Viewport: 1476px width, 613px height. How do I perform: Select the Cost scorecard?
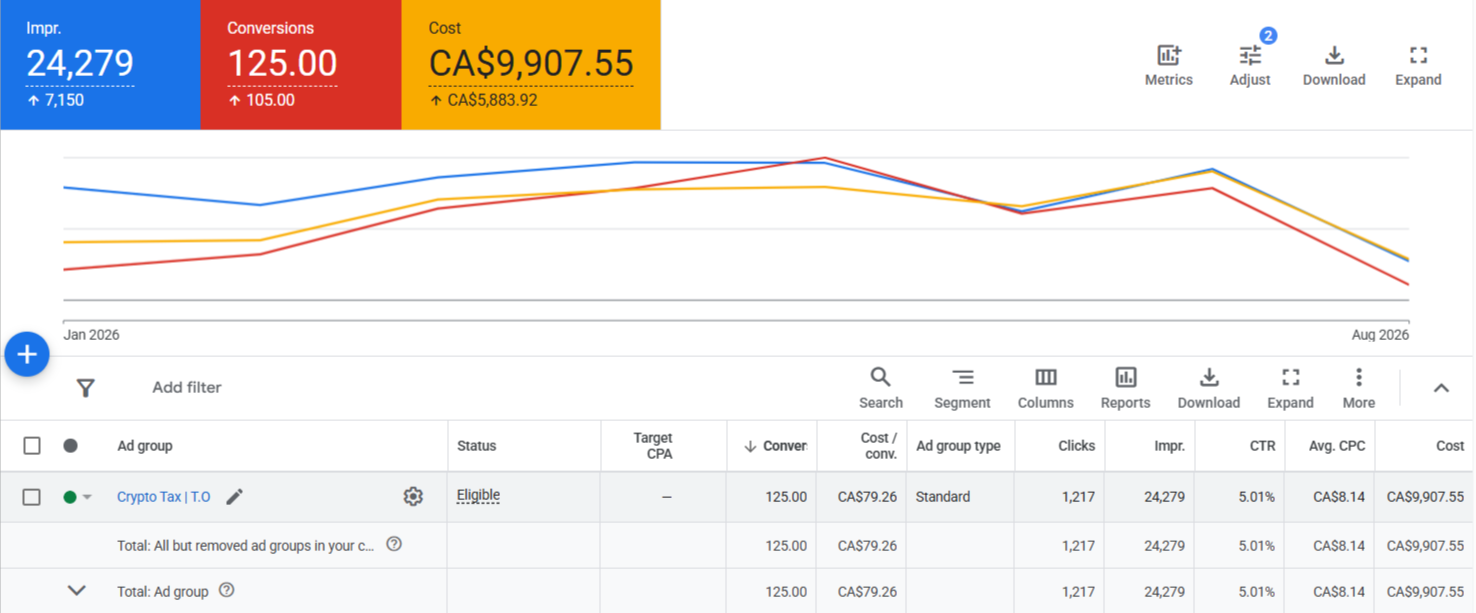pyautogui.click(x=531, y=65)
